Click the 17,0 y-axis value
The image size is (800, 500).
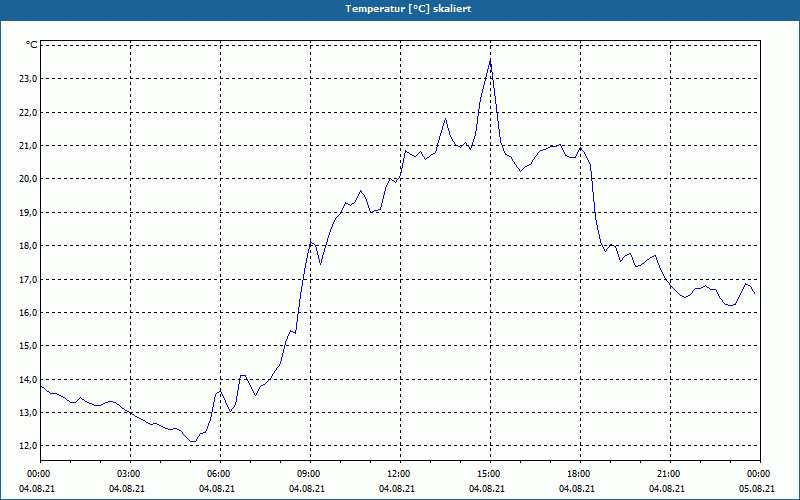(29, 279)
